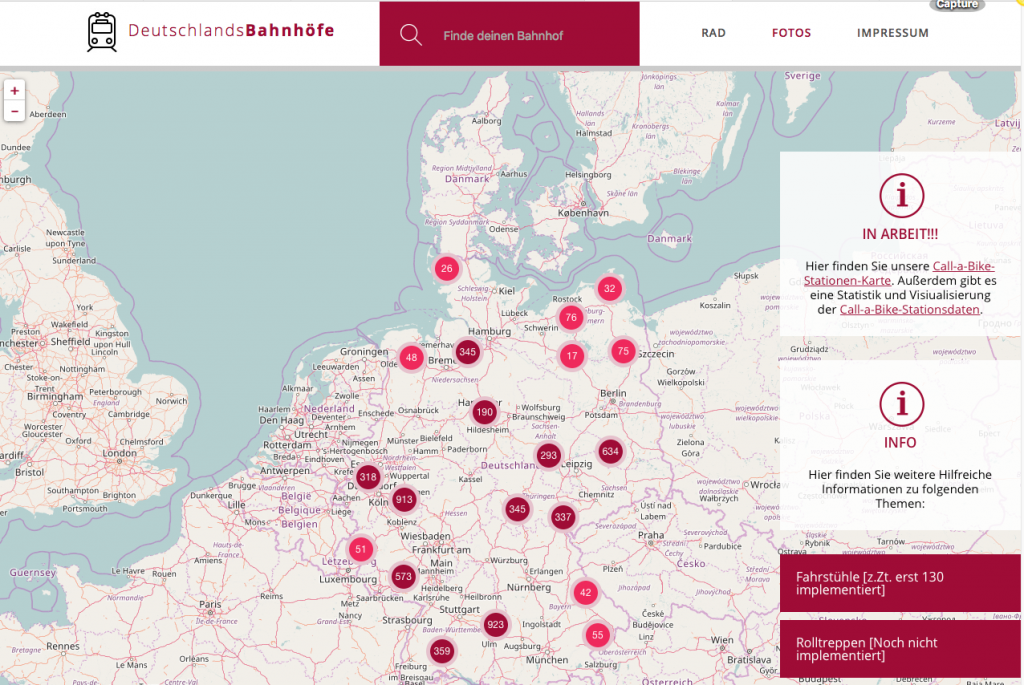
Task: Click the Berlin label on the map
Action: (613, 393)
